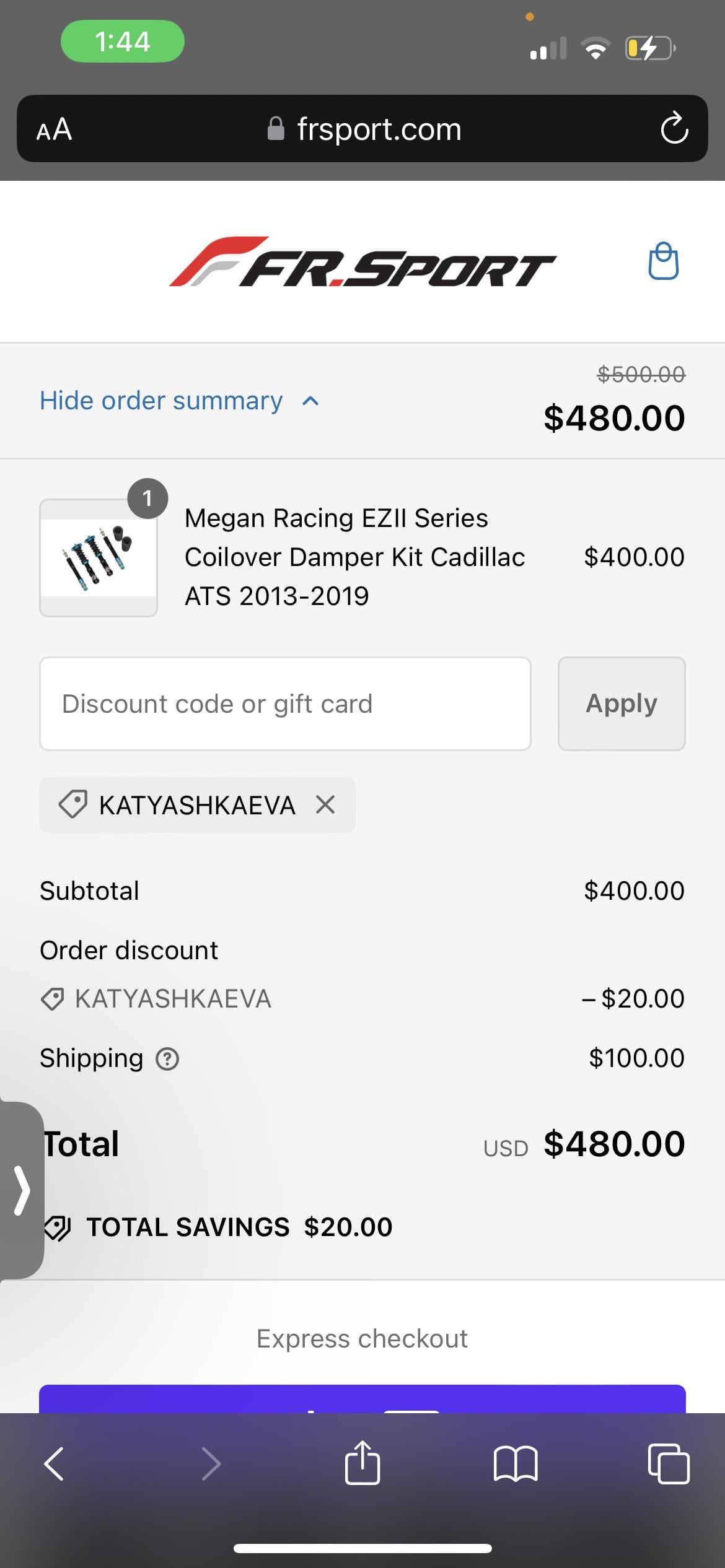This screenshot has height=1568, width=725.
Task: Expand the left side panel arrow tab
Action: (x=22, y=1190)
